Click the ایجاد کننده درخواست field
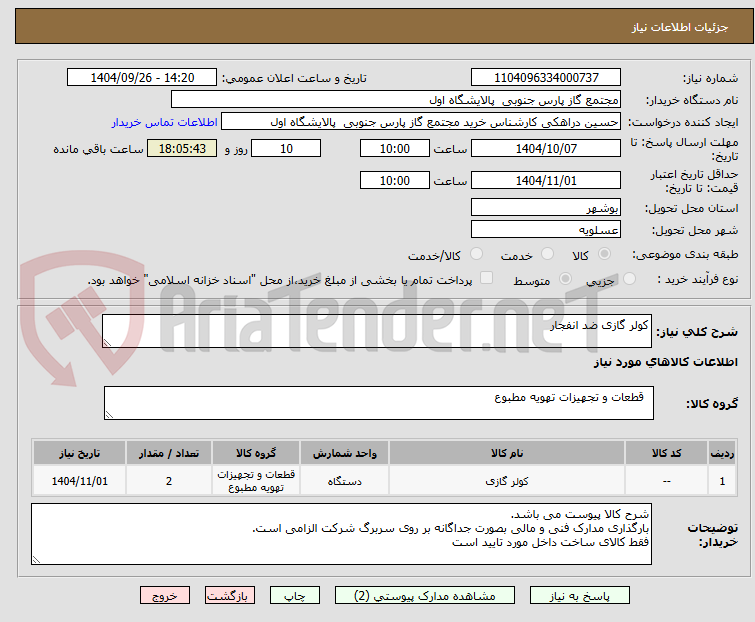 point(421,122)
